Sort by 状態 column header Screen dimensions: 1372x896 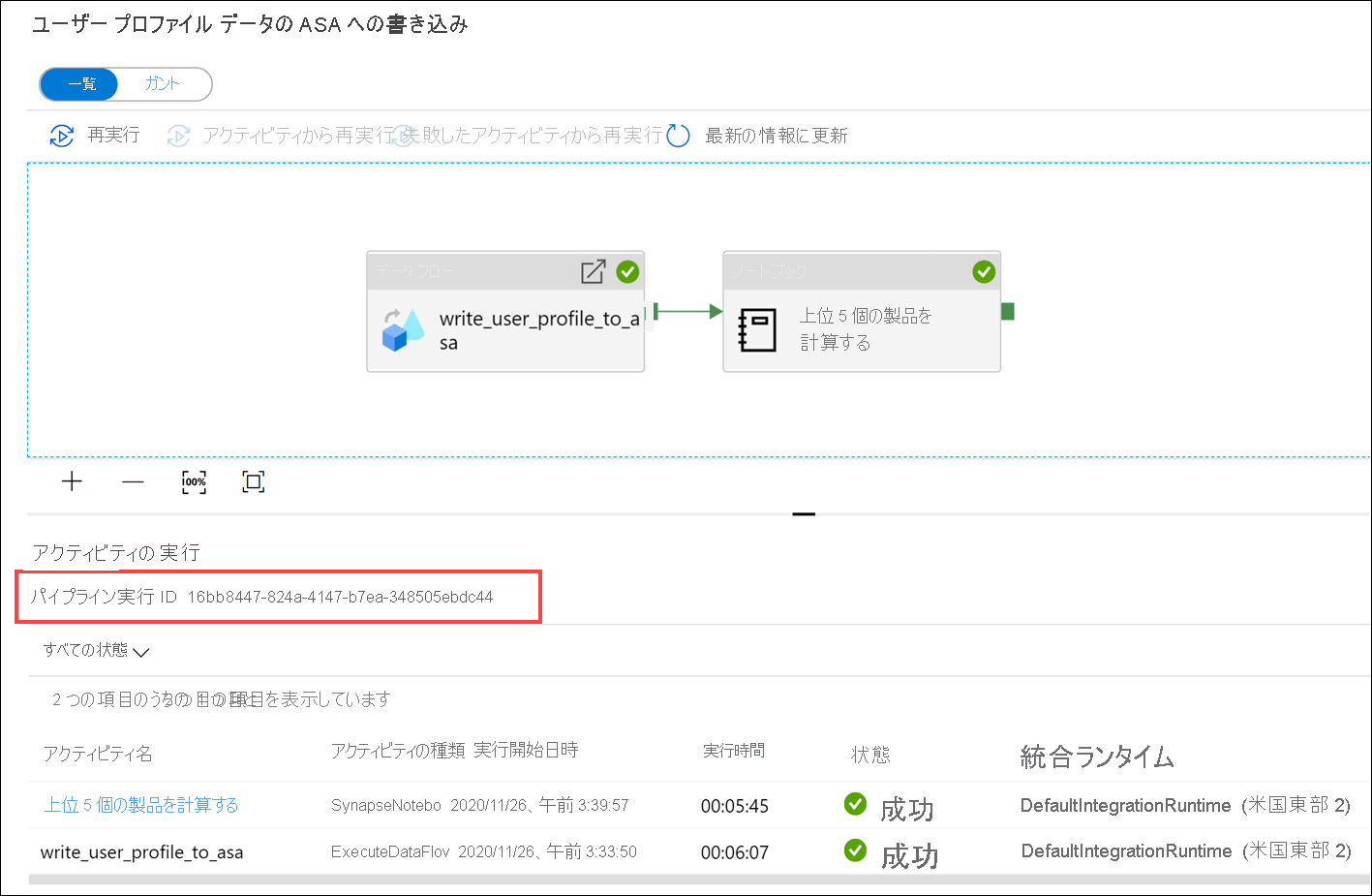coord(870,755)
